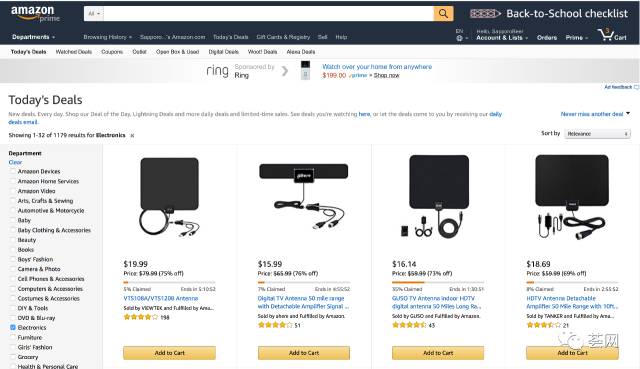This screenshot has width=640, height=369.
Task: Click the Amazon Prime logo
Action: (x=36, y=13)
